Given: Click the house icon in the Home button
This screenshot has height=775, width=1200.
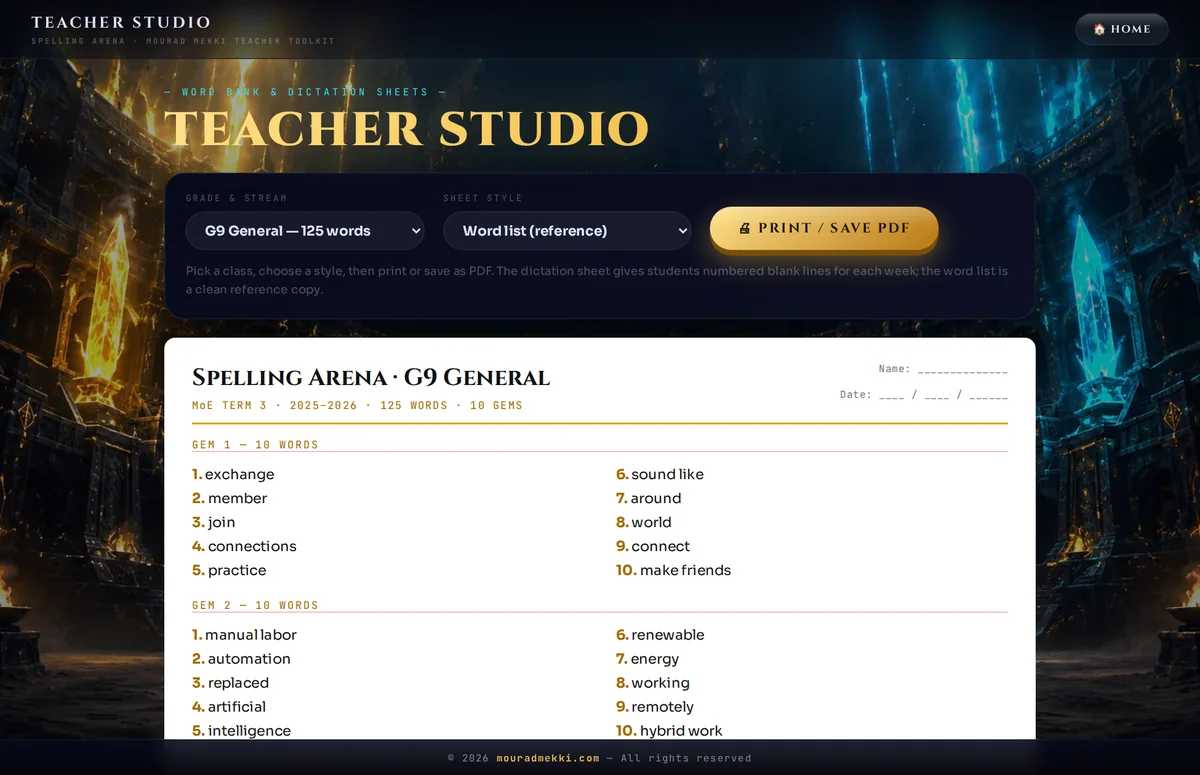Looking at the screenshot, I should click(1099, 29).
